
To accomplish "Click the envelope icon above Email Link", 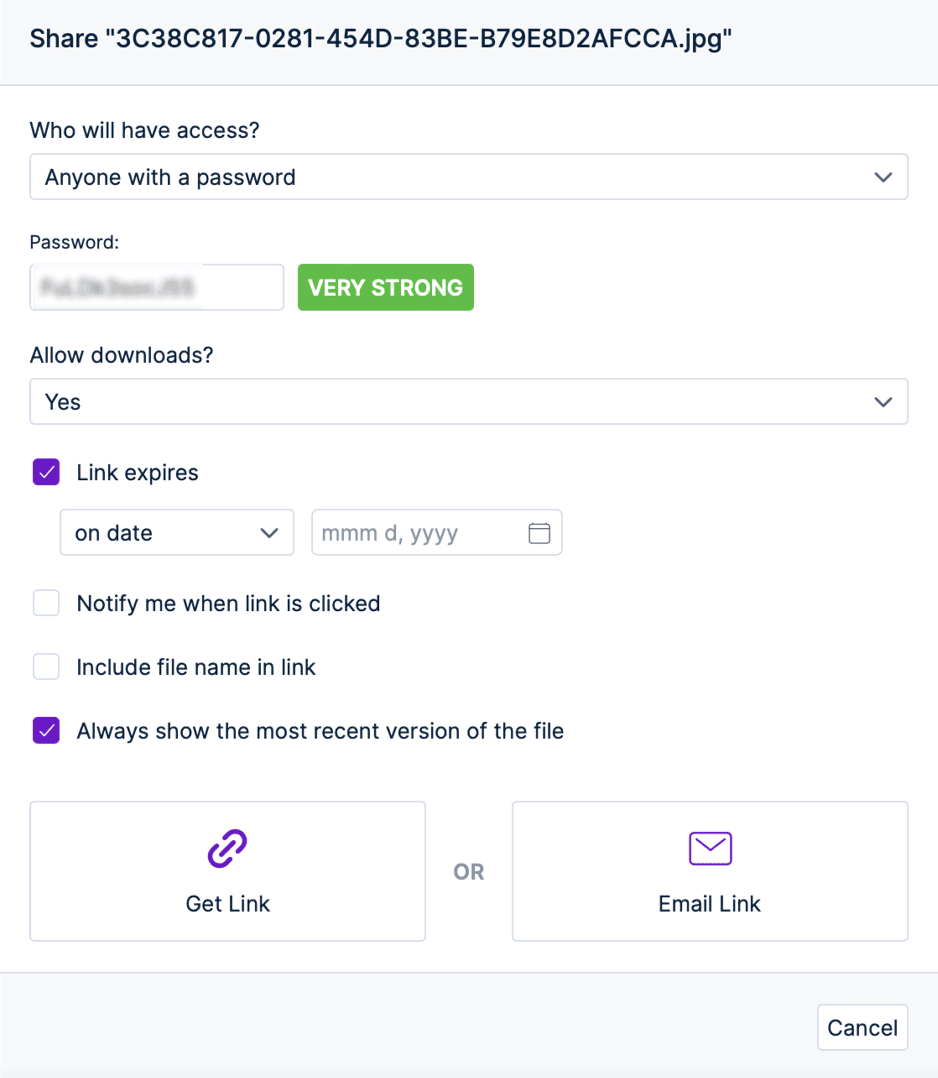I will pyautogui.click(x=710, y=848).
